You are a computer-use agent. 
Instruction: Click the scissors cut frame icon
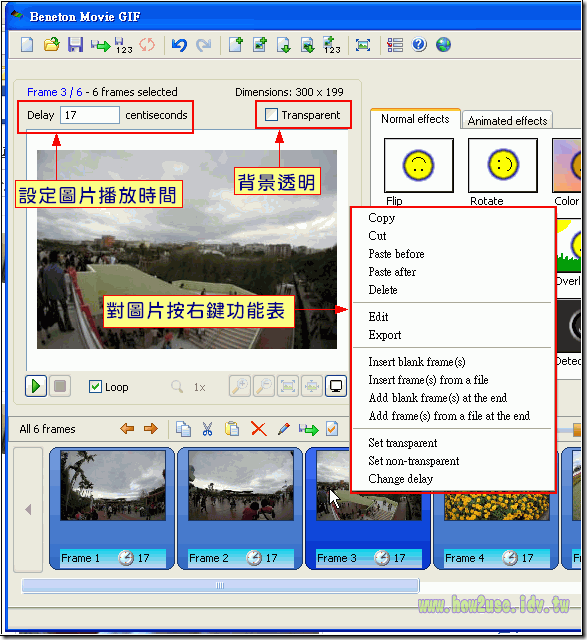(207, 429)
